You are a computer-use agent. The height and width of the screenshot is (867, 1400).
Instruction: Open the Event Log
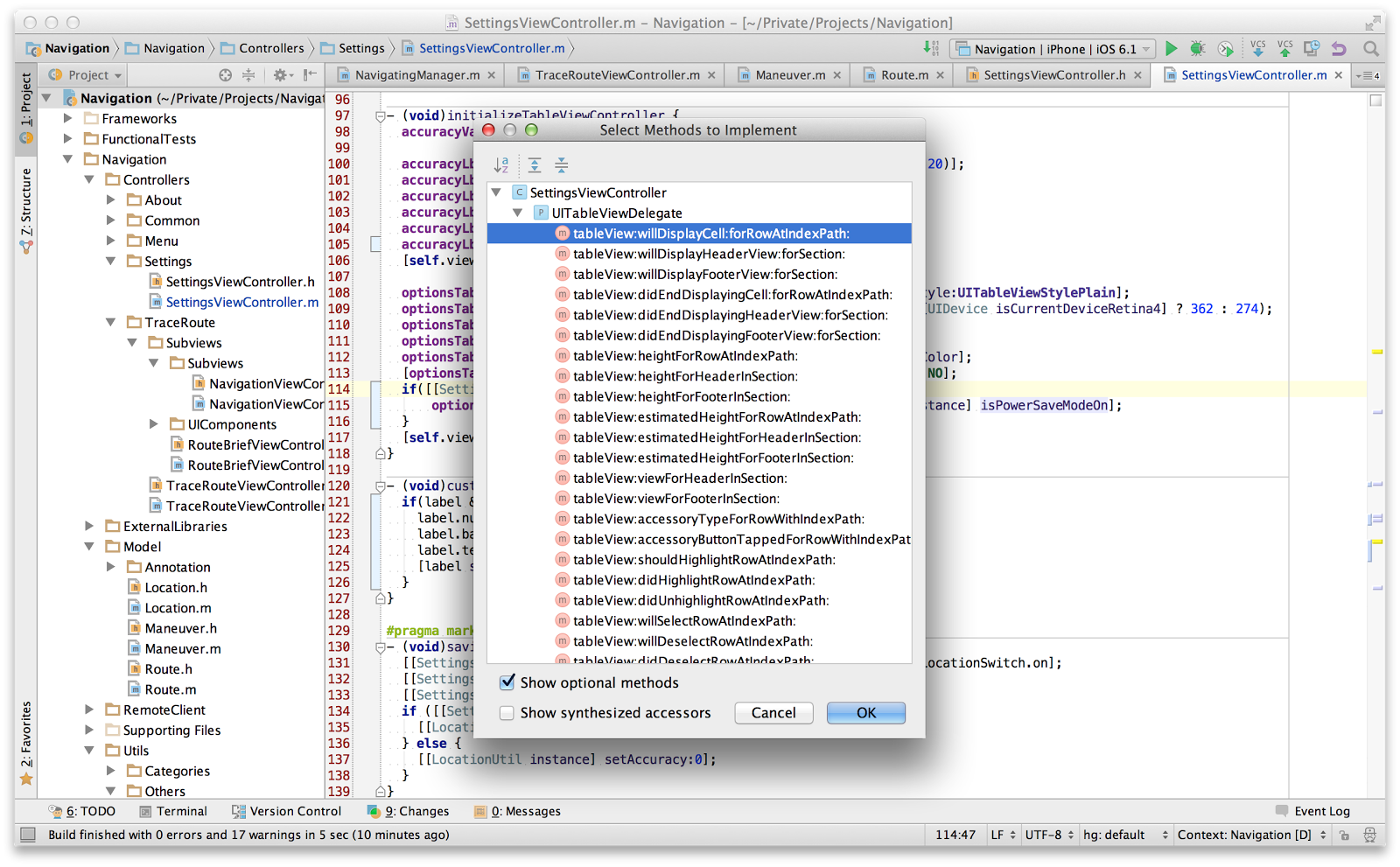click(x=1312, y=811)
